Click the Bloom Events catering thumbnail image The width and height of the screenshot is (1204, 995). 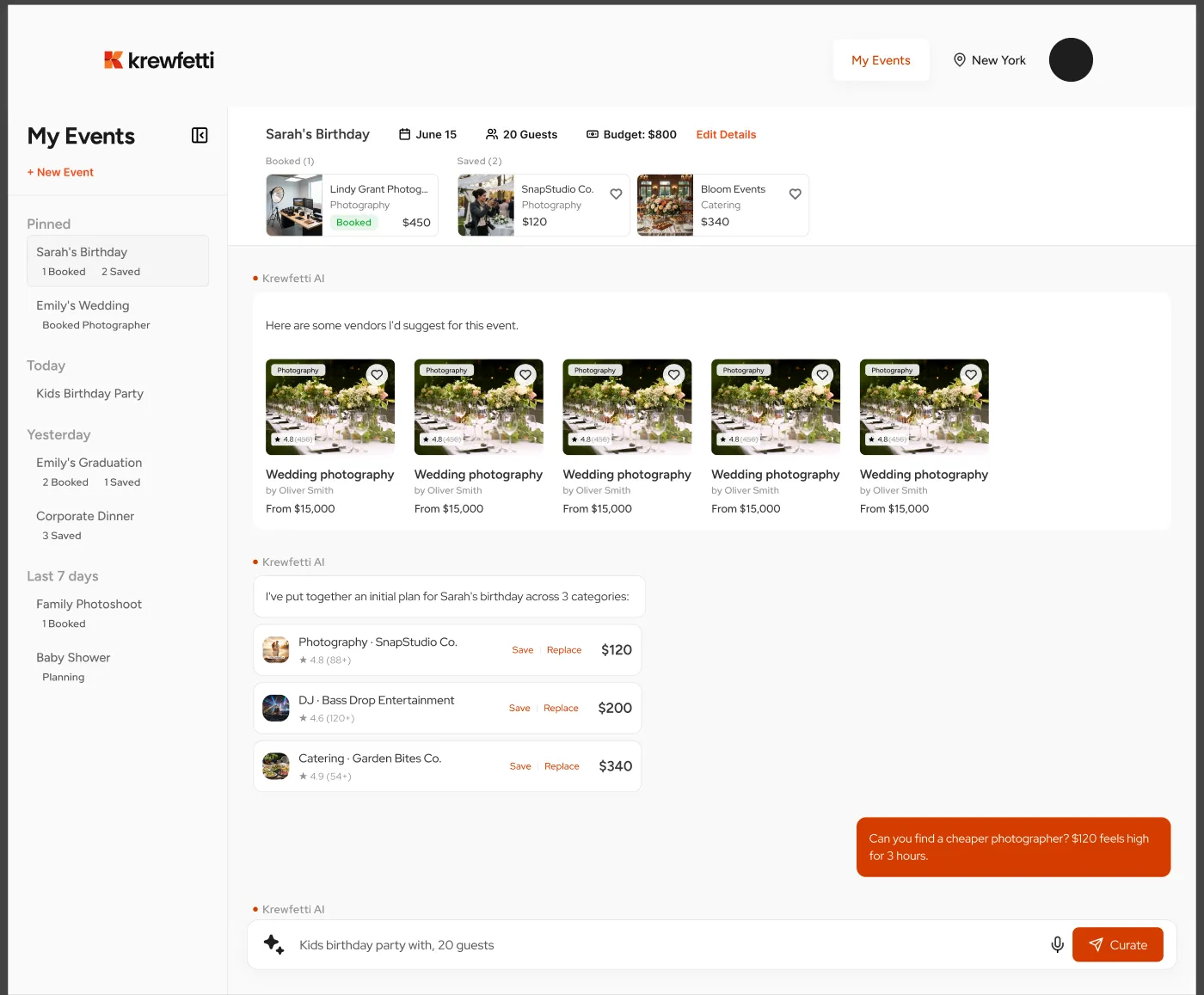(665, 205)
